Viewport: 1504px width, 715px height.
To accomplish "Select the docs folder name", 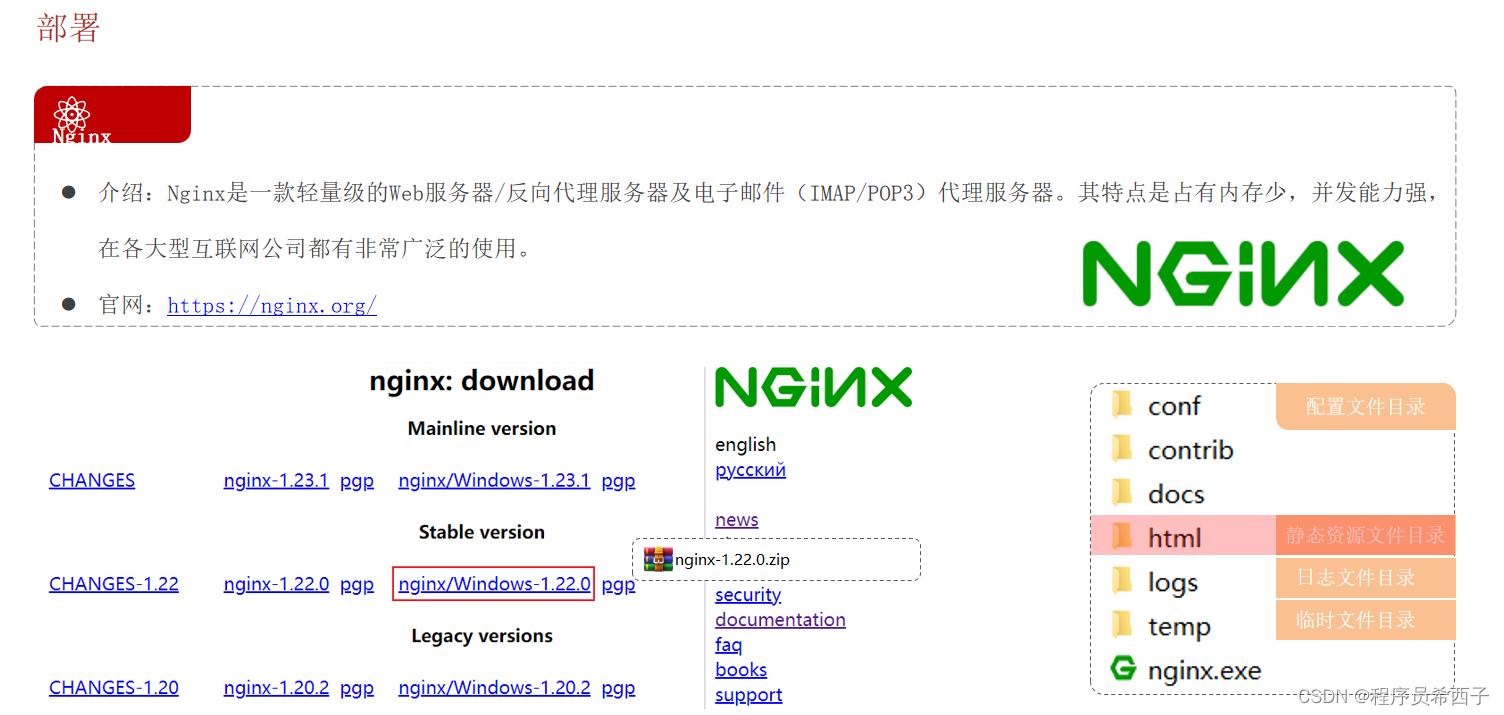I will 1176,494.
